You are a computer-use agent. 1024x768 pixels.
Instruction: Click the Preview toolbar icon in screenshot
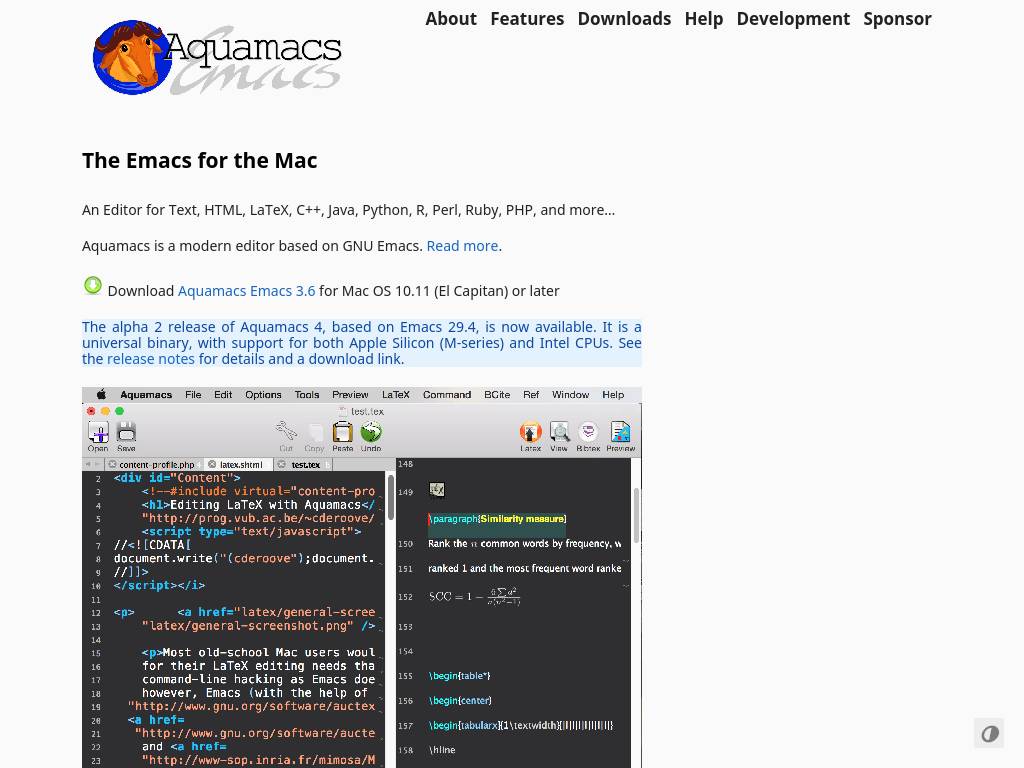(620, 436)
